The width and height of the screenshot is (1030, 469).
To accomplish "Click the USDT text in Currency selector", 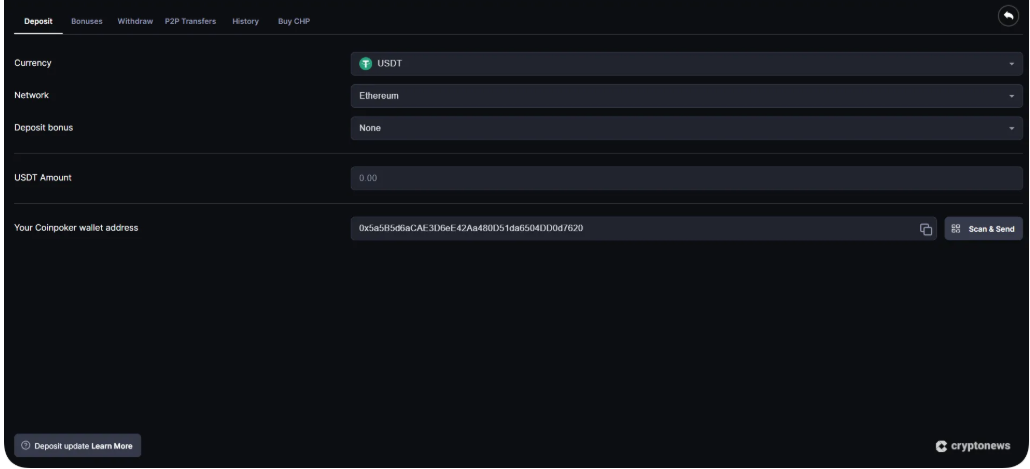I will [x=388, y=64].
